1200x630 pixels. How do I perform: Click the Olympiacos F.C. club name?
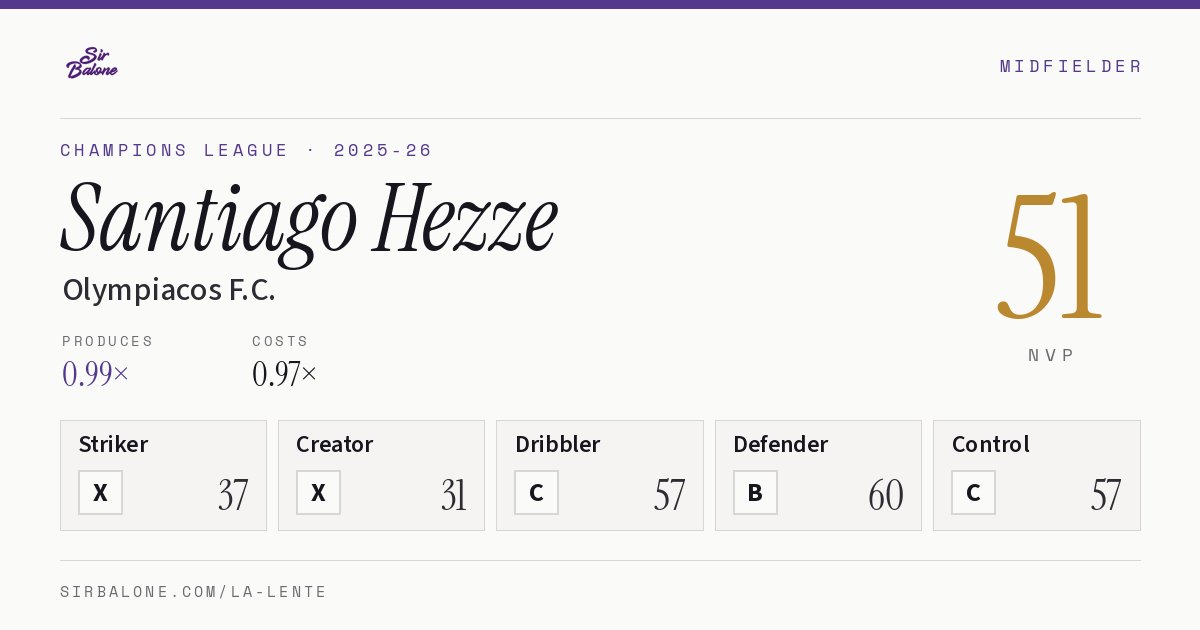tap(169, 290)
